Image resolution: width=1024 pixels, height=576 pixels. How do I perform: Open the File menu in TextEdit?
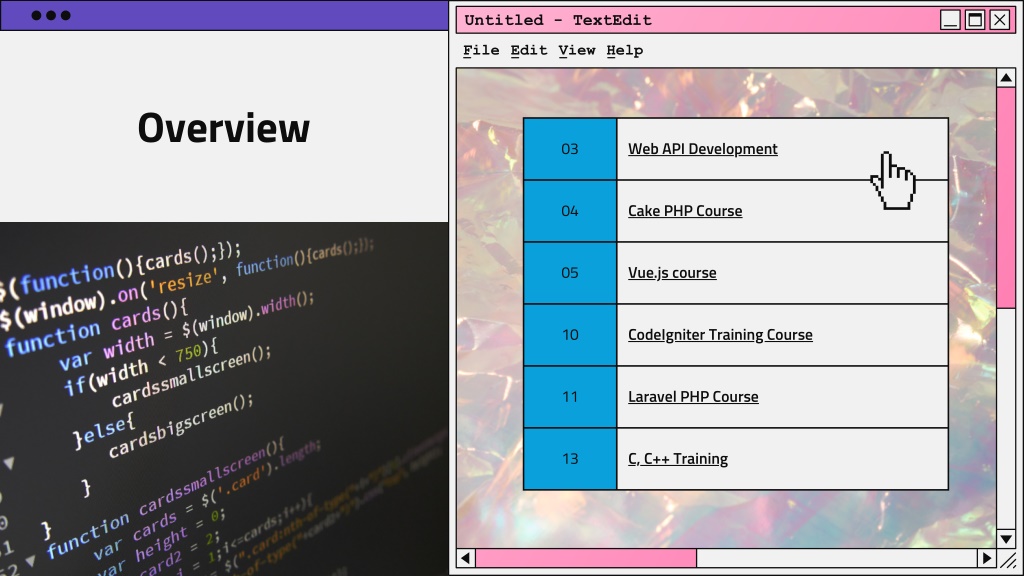pos(481,50)
